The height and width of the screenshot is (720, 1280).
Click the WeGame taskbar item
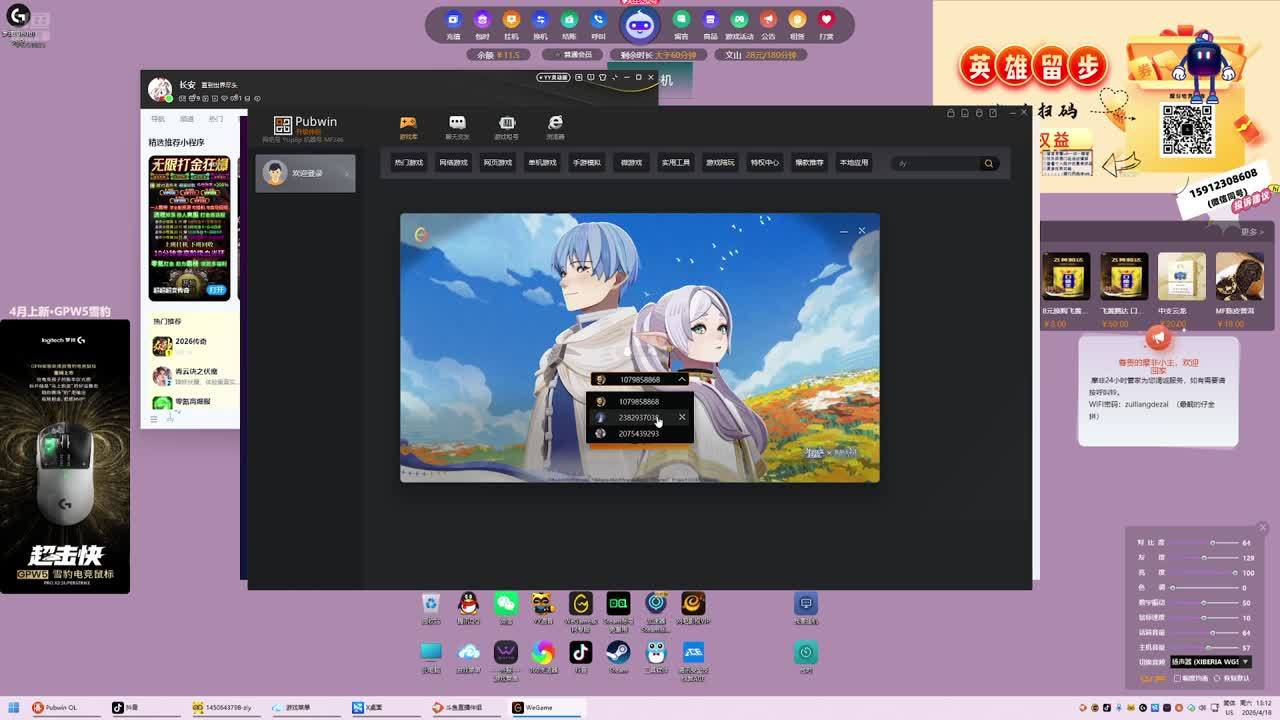(x=540, y=707)
